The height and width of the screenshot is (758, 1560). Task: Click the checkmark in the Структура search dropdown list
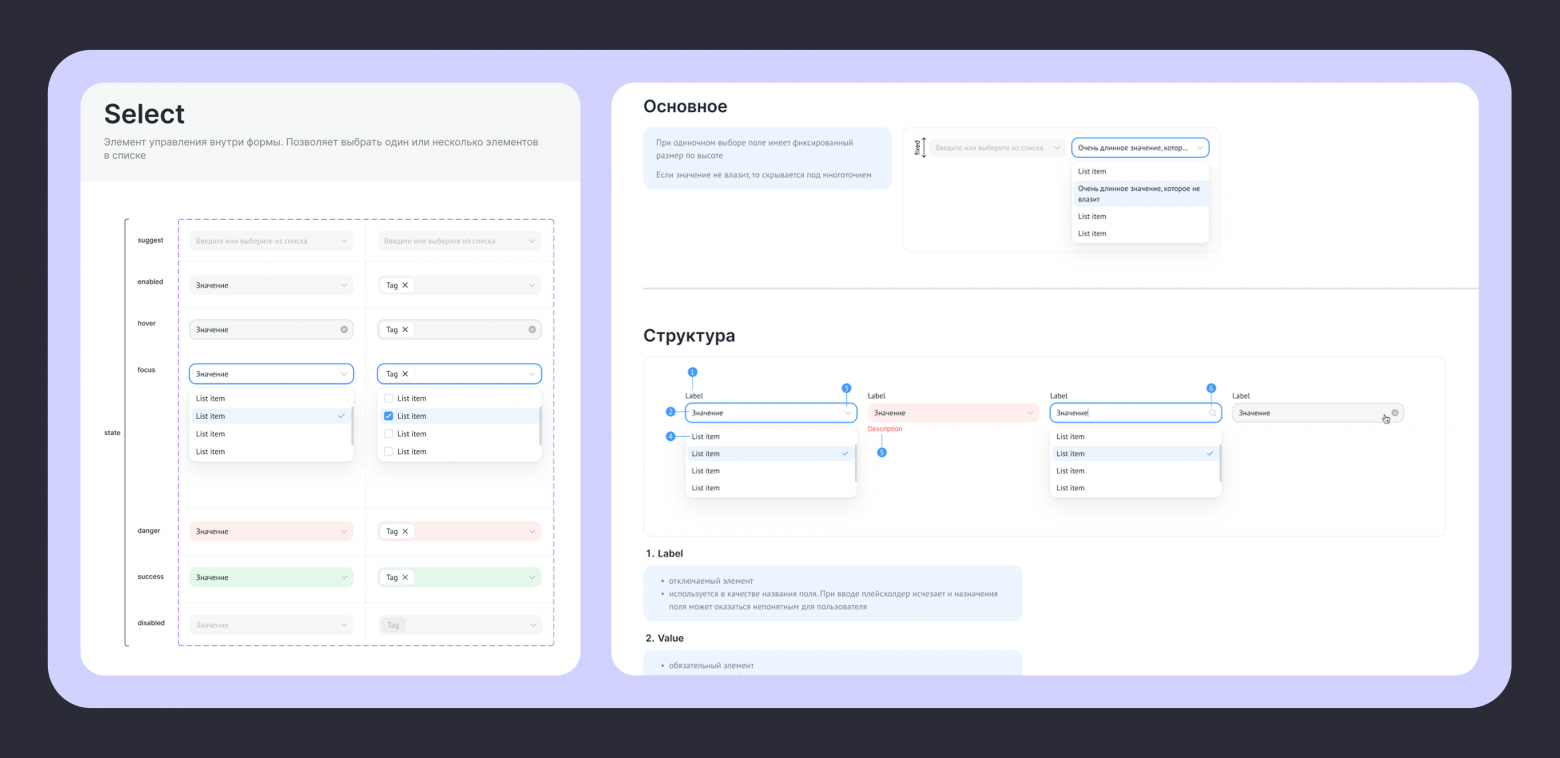[1210, 453]
